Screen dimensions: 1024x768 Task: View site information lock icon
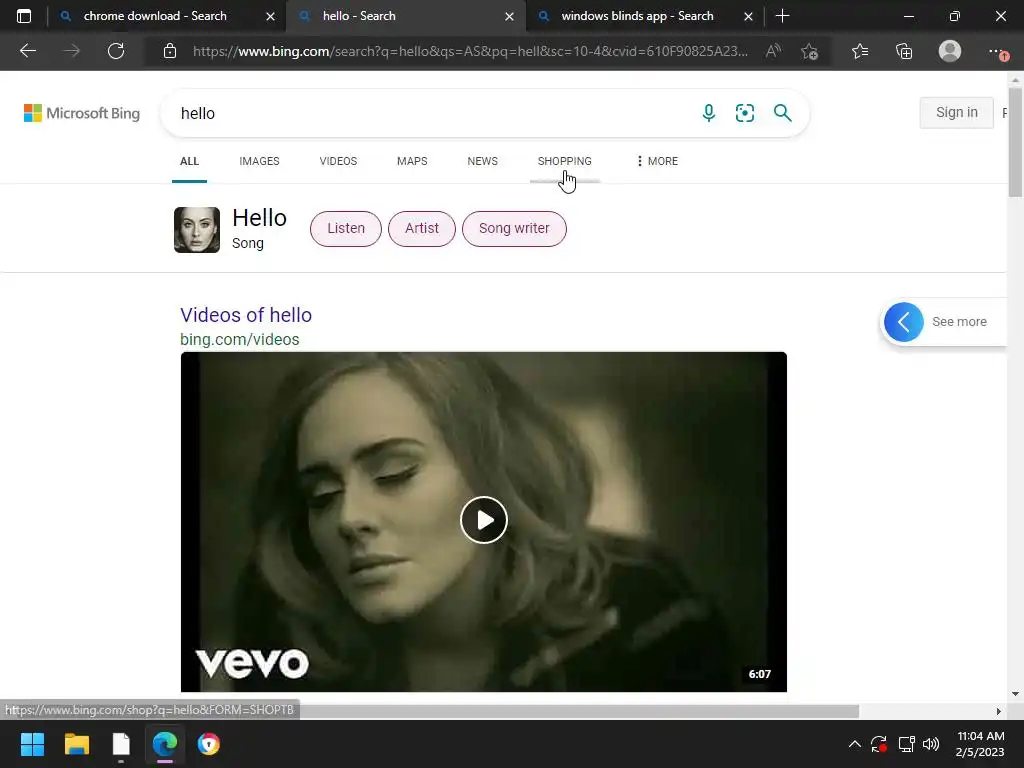pos(170,51)
